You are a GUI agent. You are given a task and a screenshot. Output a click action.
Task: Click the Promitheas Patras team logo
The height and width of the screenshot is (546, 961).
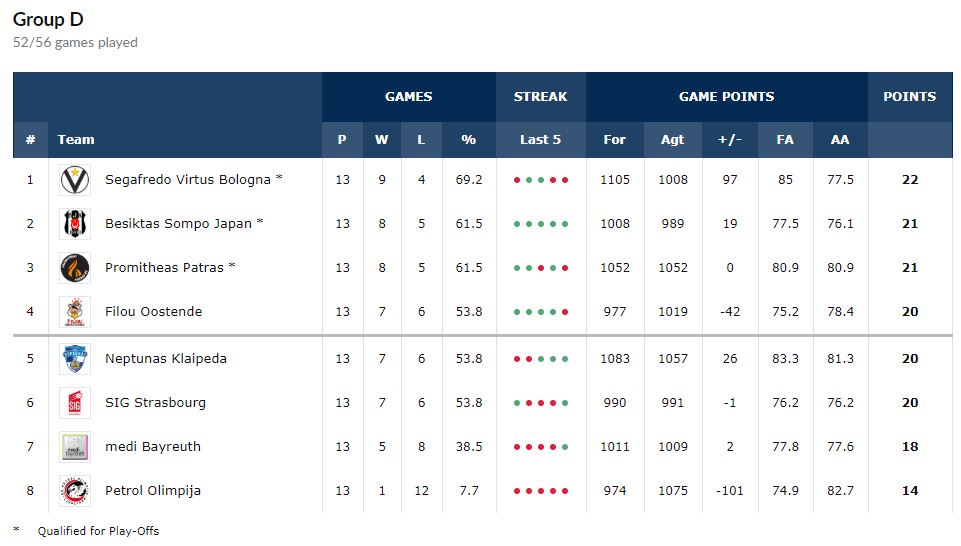point(75,268)
